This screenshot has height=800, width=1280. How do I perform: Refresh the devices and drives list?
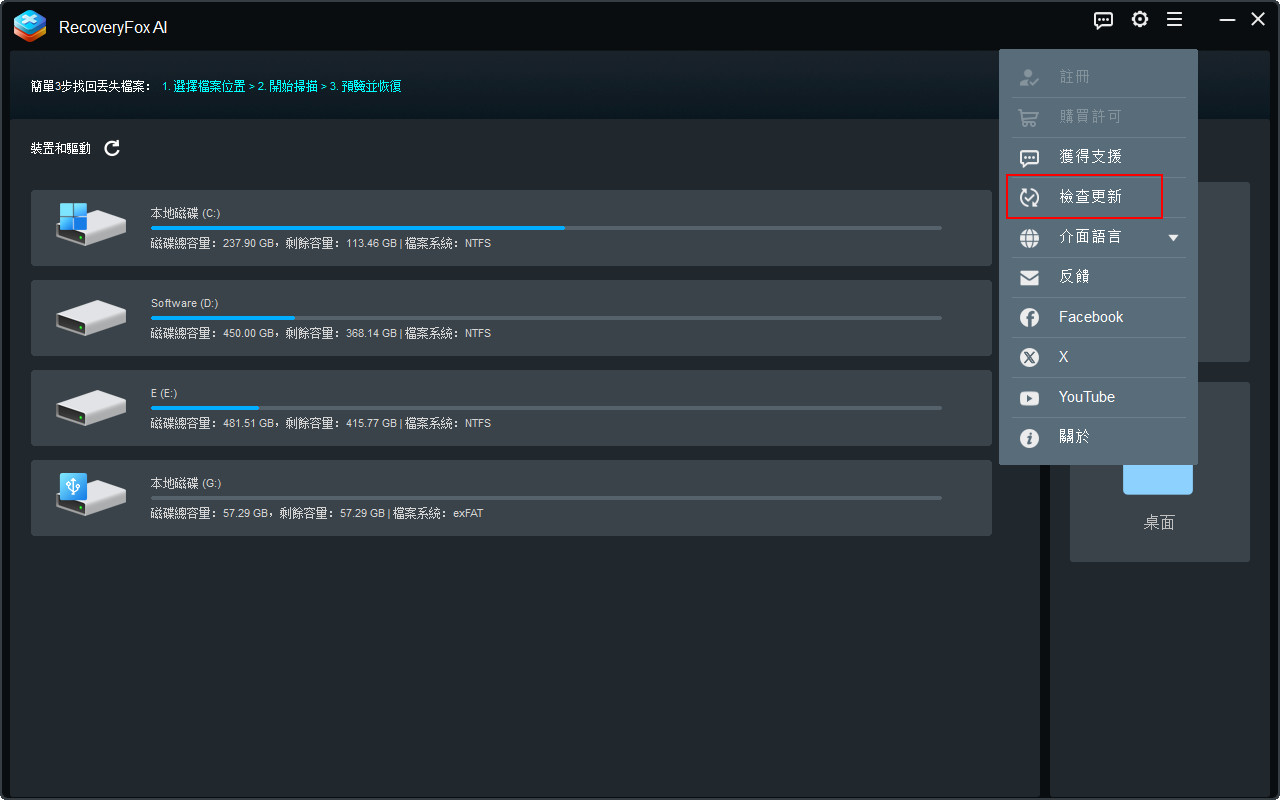(x=111, y=148)
